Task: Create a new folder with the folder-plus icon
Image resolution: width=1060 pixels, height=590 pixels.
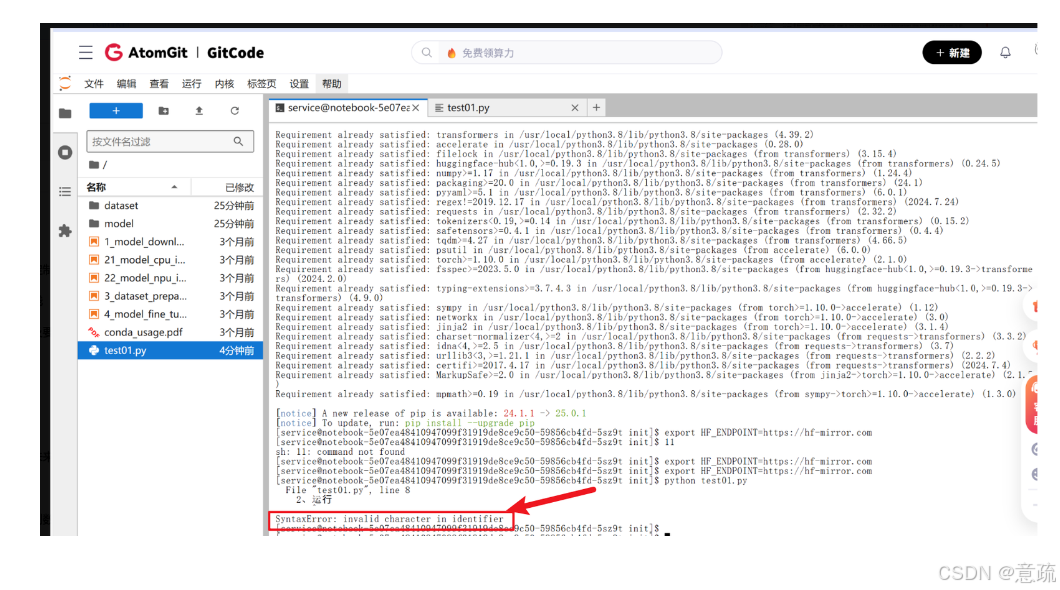Action: [x=164, y=111]
